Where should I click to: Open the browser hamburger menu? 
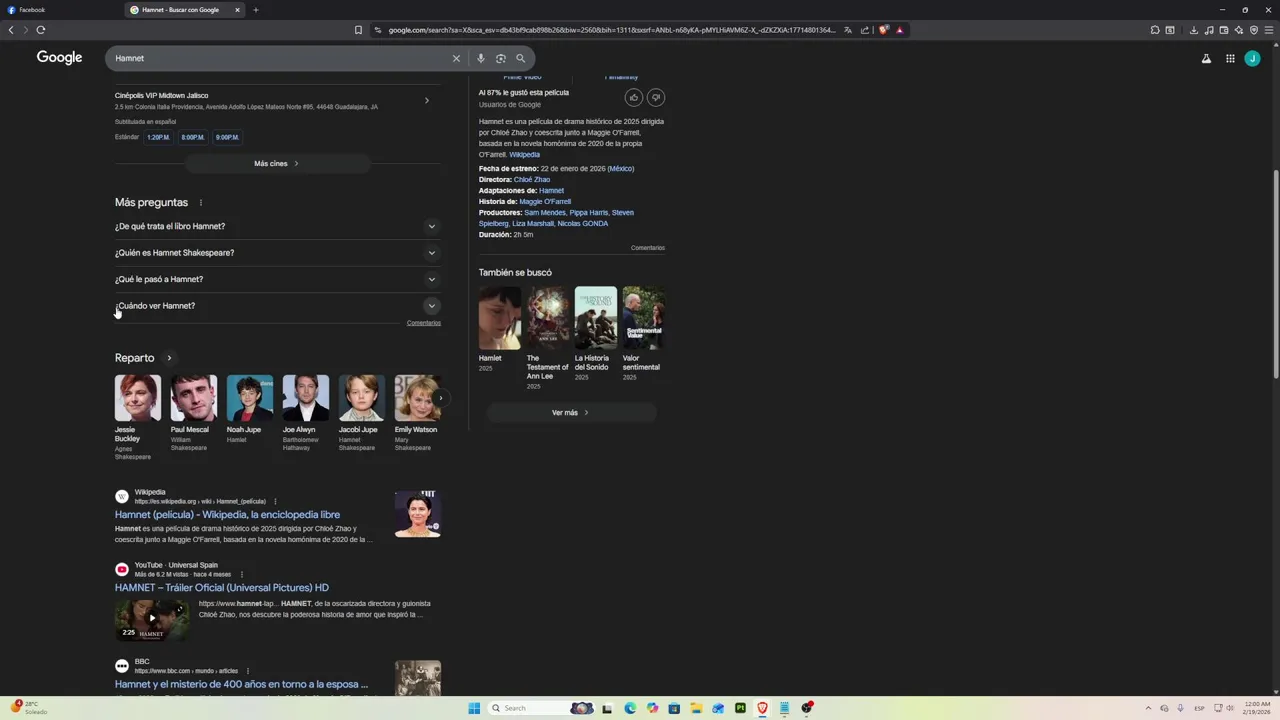point(1269,30)
